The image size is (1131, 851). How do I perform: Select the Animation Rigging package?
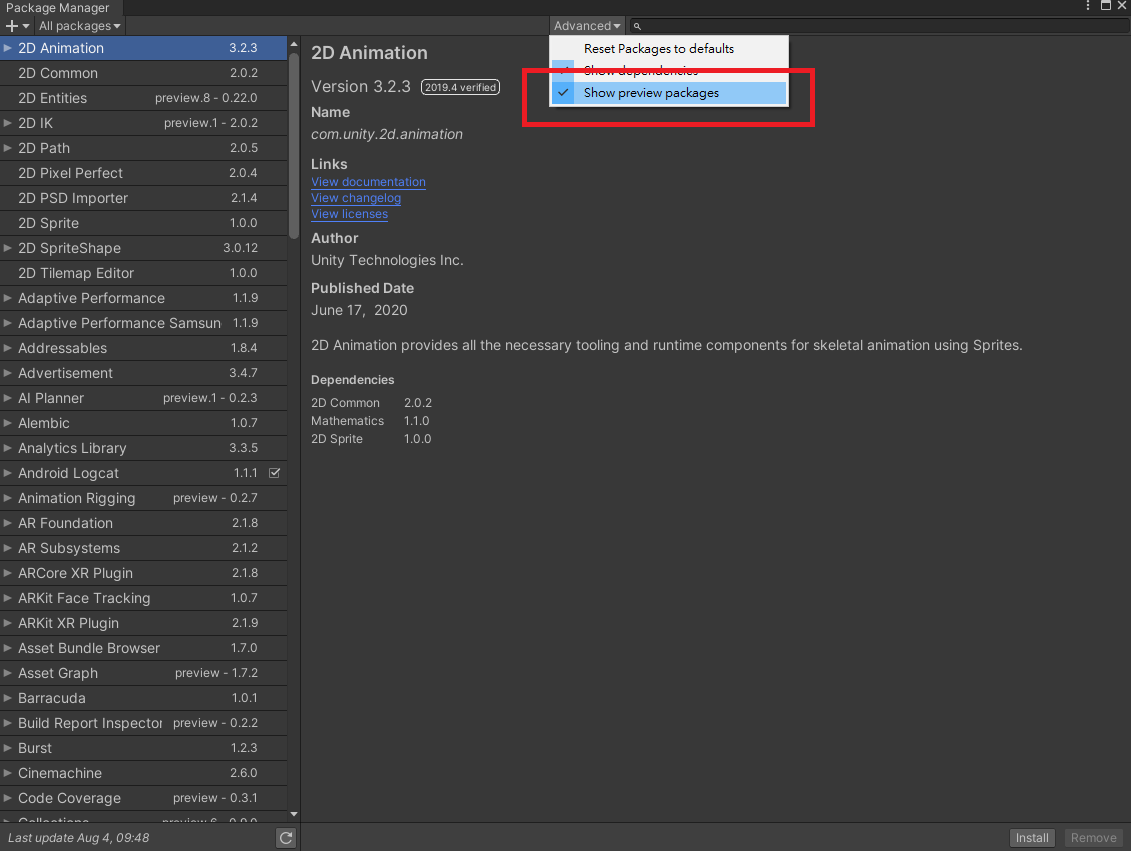(144, 498)
